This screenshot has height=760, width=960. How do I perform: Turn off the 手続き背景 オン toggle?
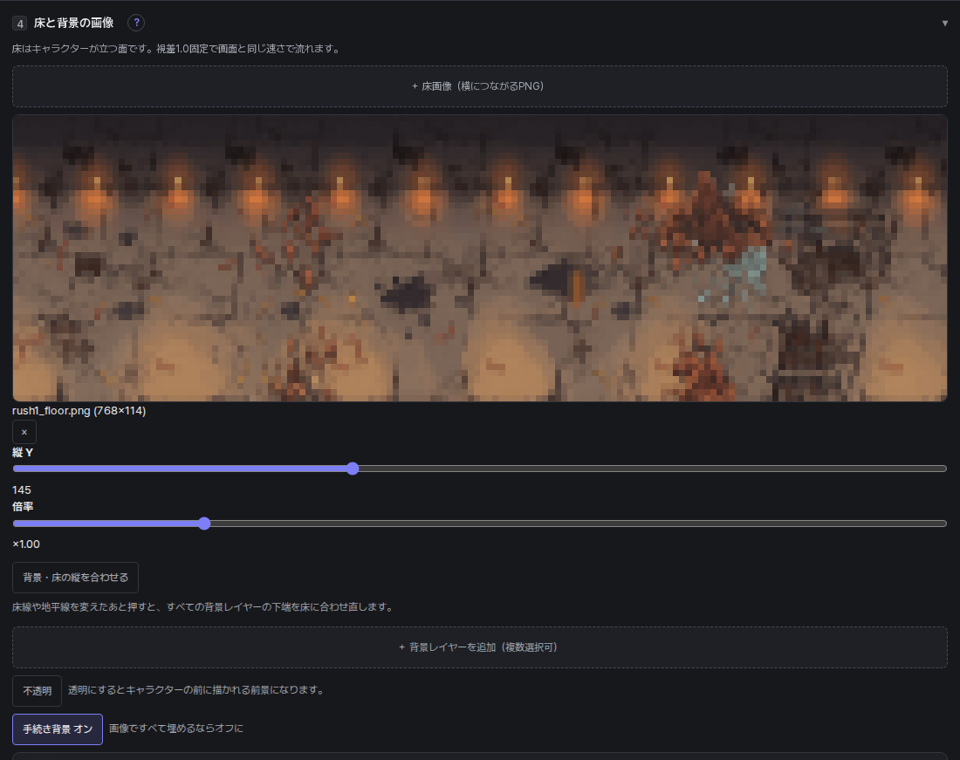pos(58,729)
